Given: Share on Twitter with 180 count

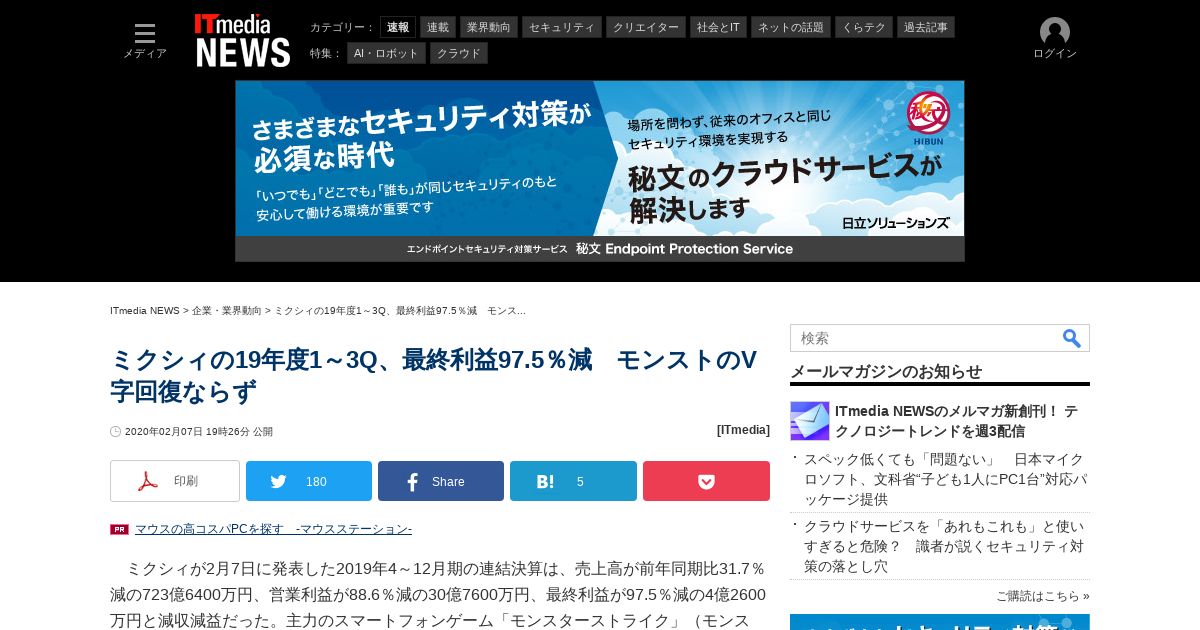Looking at the screenshot, I should pos(309,481).
